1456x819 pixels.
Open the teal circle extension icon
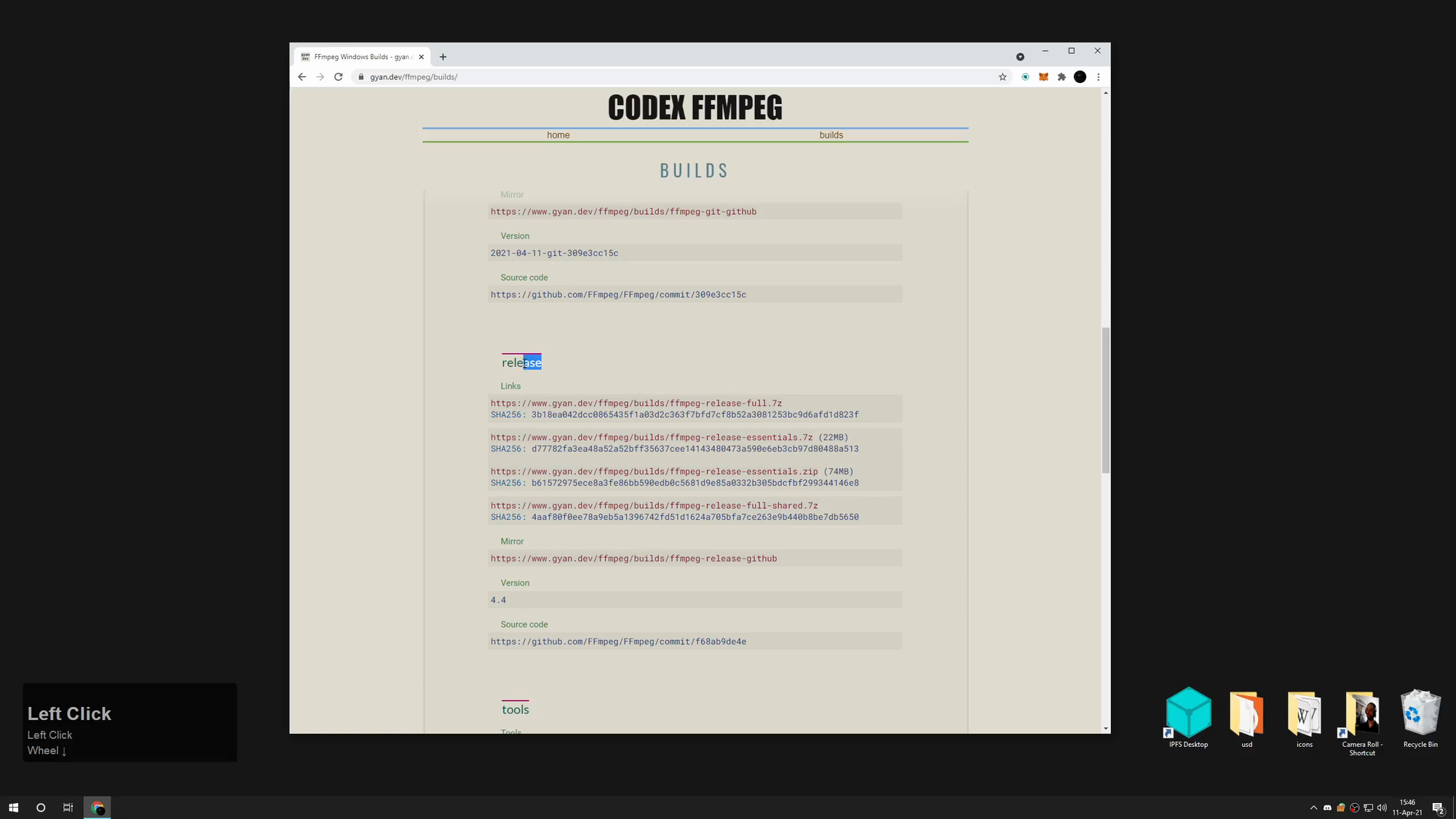(x=1025, y=77)
